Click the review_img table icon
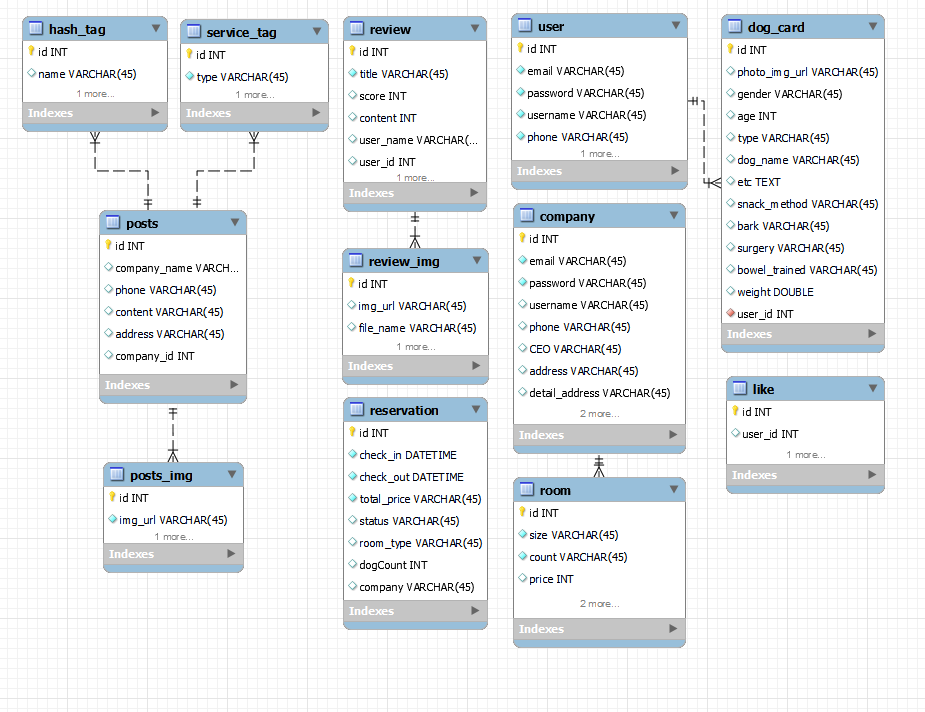This screenshot has height=712, width=925. [356, 260]
